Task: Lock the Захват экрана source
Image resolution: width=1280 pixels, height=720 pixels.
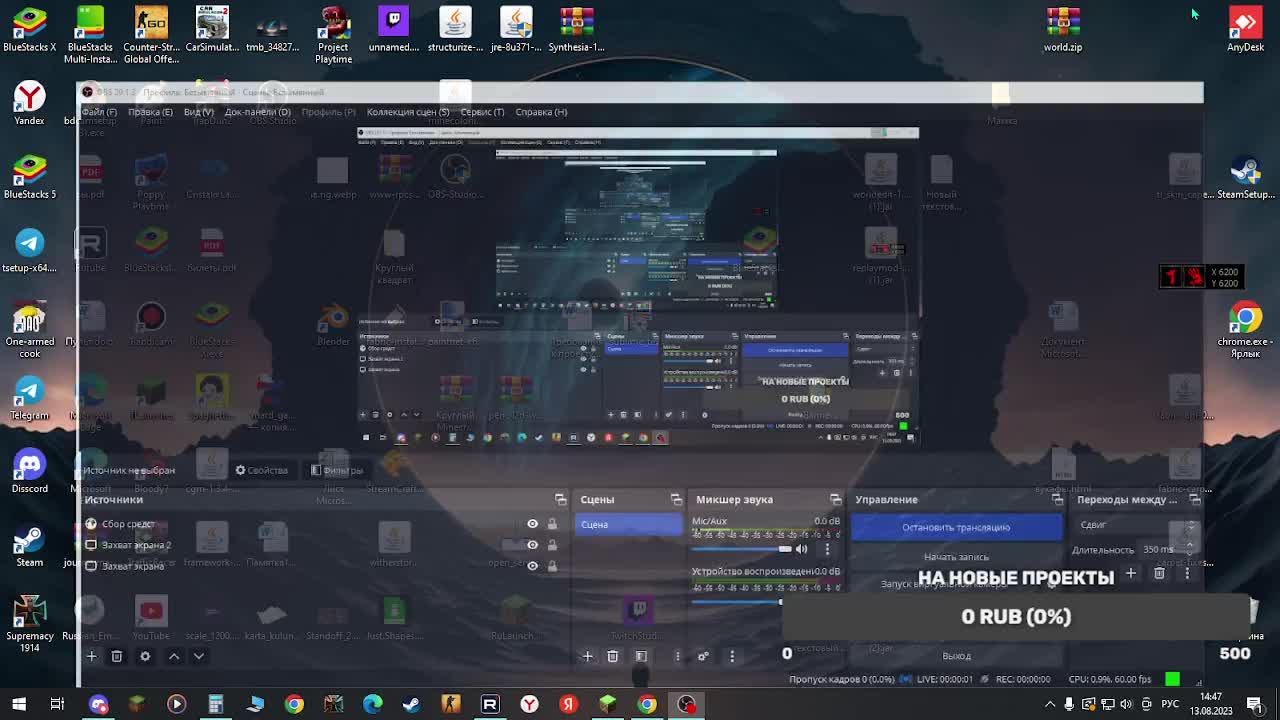Action: 552,566
